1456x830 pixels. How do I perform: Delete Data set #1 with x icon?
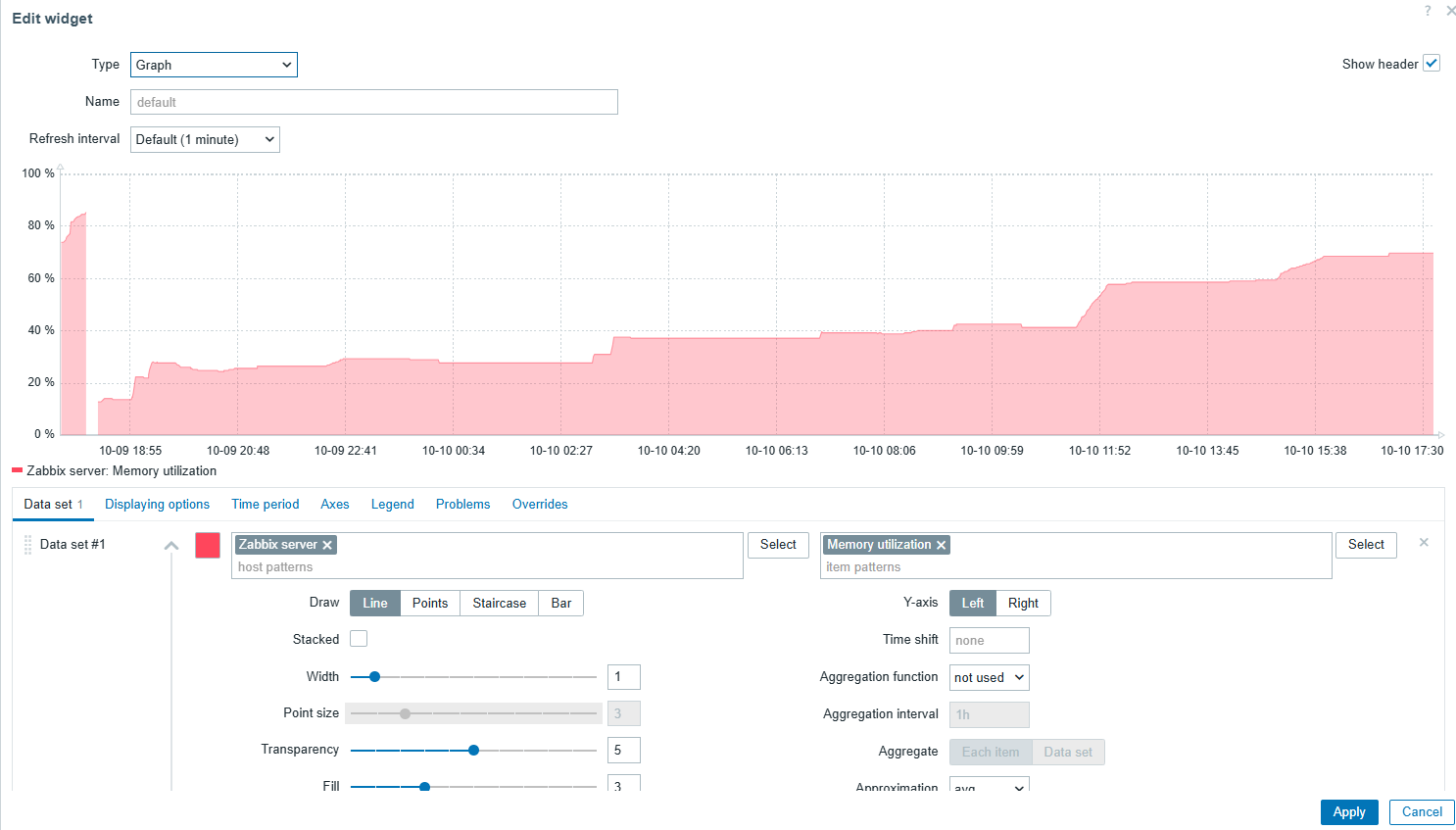pyautogui.click(x=1424, y=543)
